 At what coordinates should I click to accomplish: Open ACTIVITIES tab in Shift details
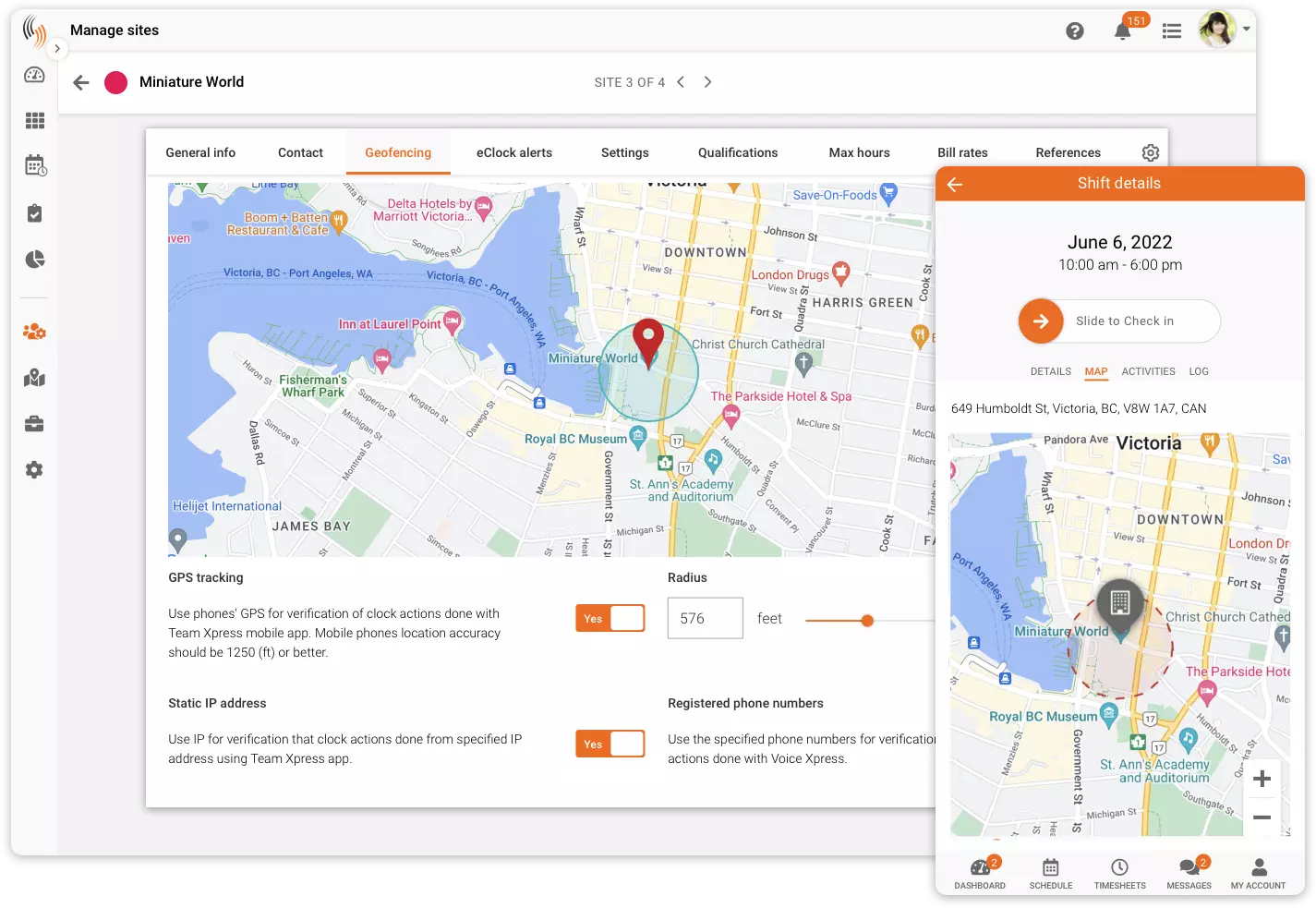[x=1149, y=371]
